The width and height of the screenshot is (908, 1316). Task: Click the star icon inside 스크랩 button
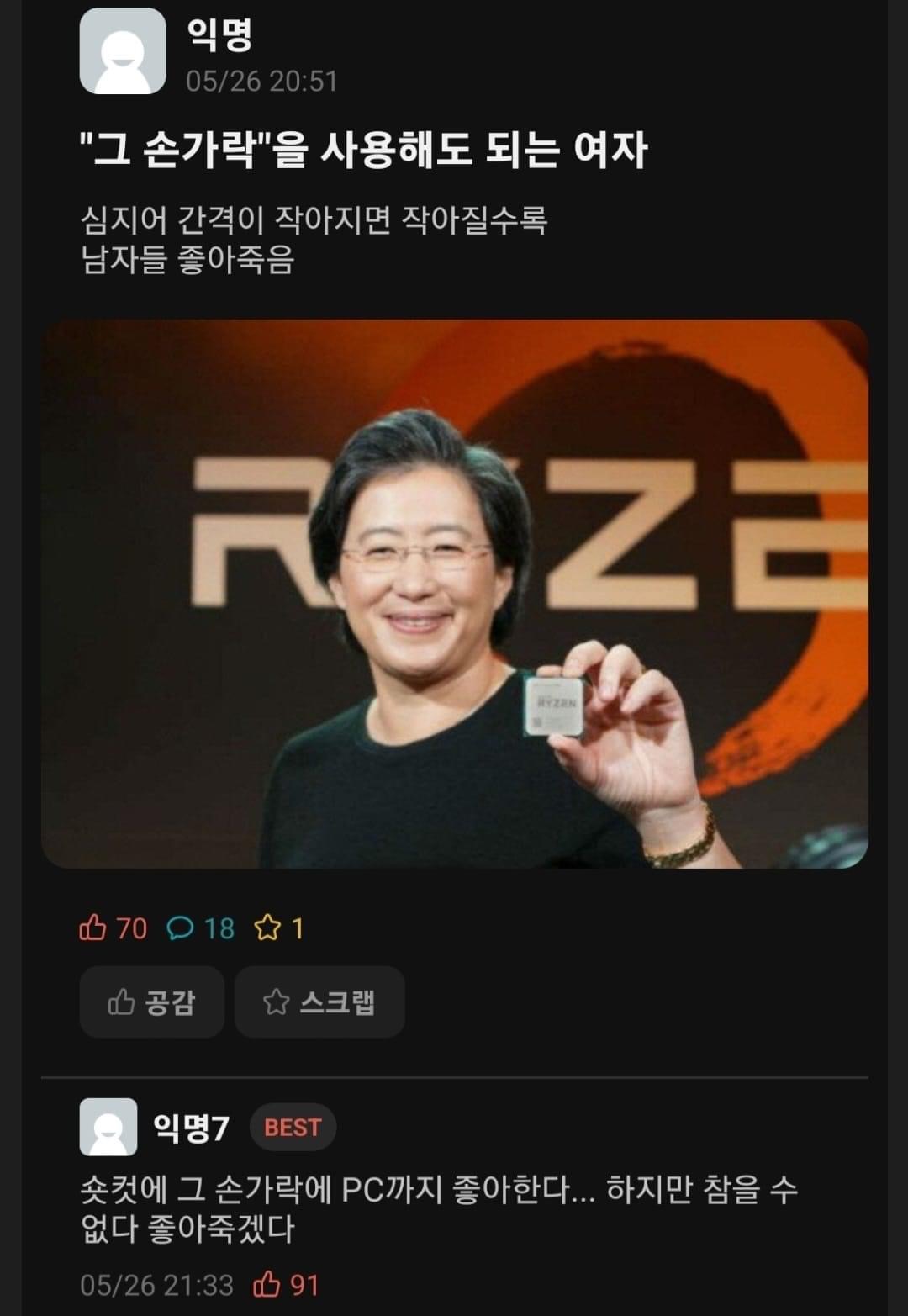click(x=276, y=1002)
